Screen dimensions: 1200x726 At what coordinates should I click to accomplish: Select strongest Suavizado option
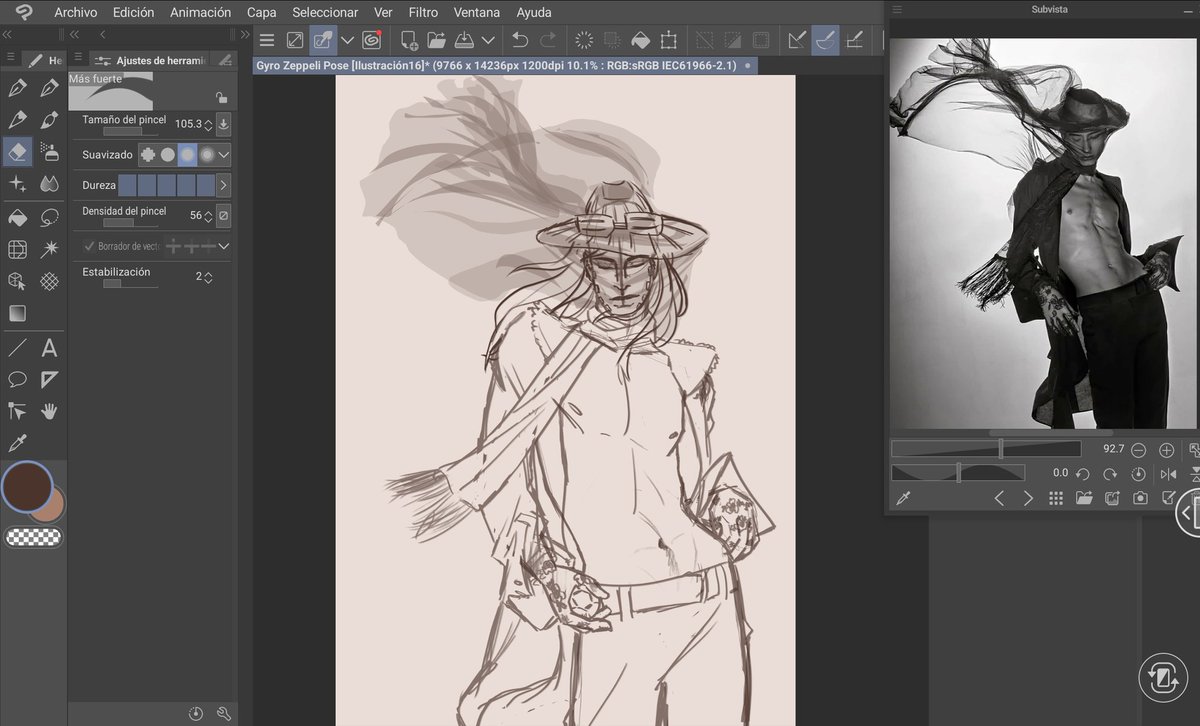click(x=207, y=155)
